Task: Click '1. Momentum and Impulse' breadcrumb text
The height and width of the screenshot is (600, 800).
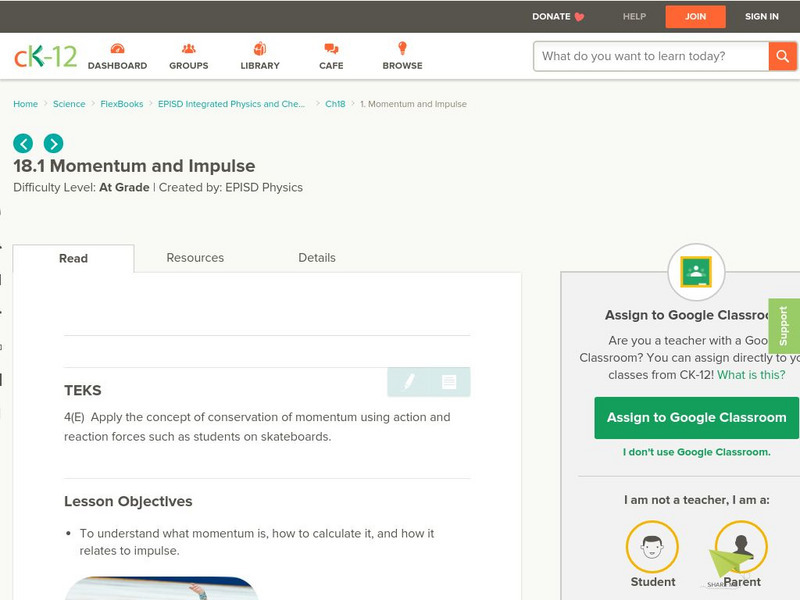Action: (413, 104)
